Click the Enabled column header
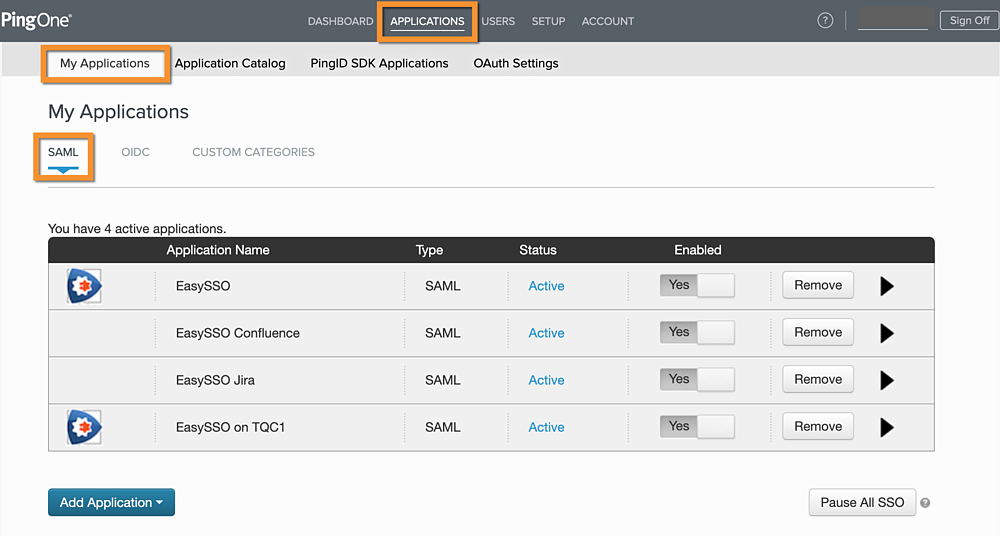The width and height of the screenshot is (1000, 536). pyautogui.click(x=698, y=250)
